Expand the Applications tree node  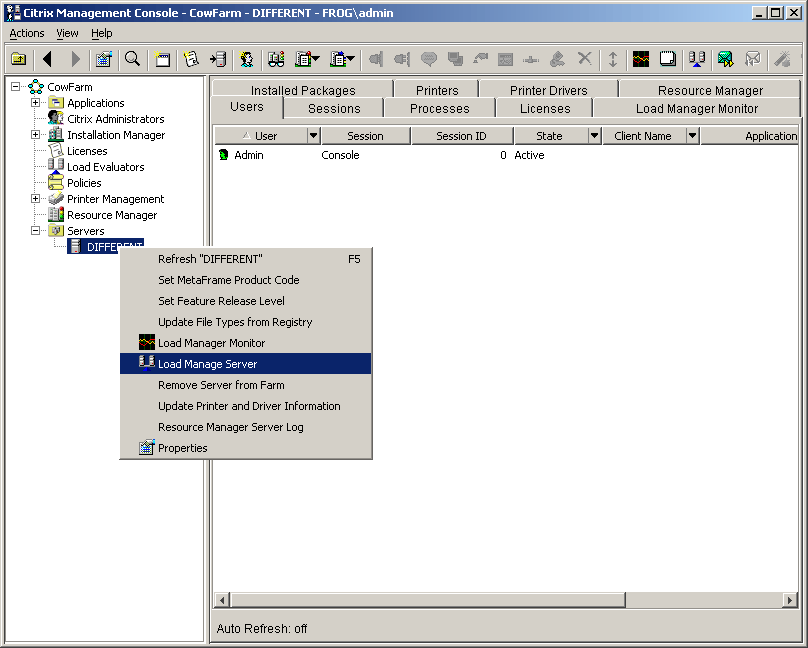coord(34,102)
